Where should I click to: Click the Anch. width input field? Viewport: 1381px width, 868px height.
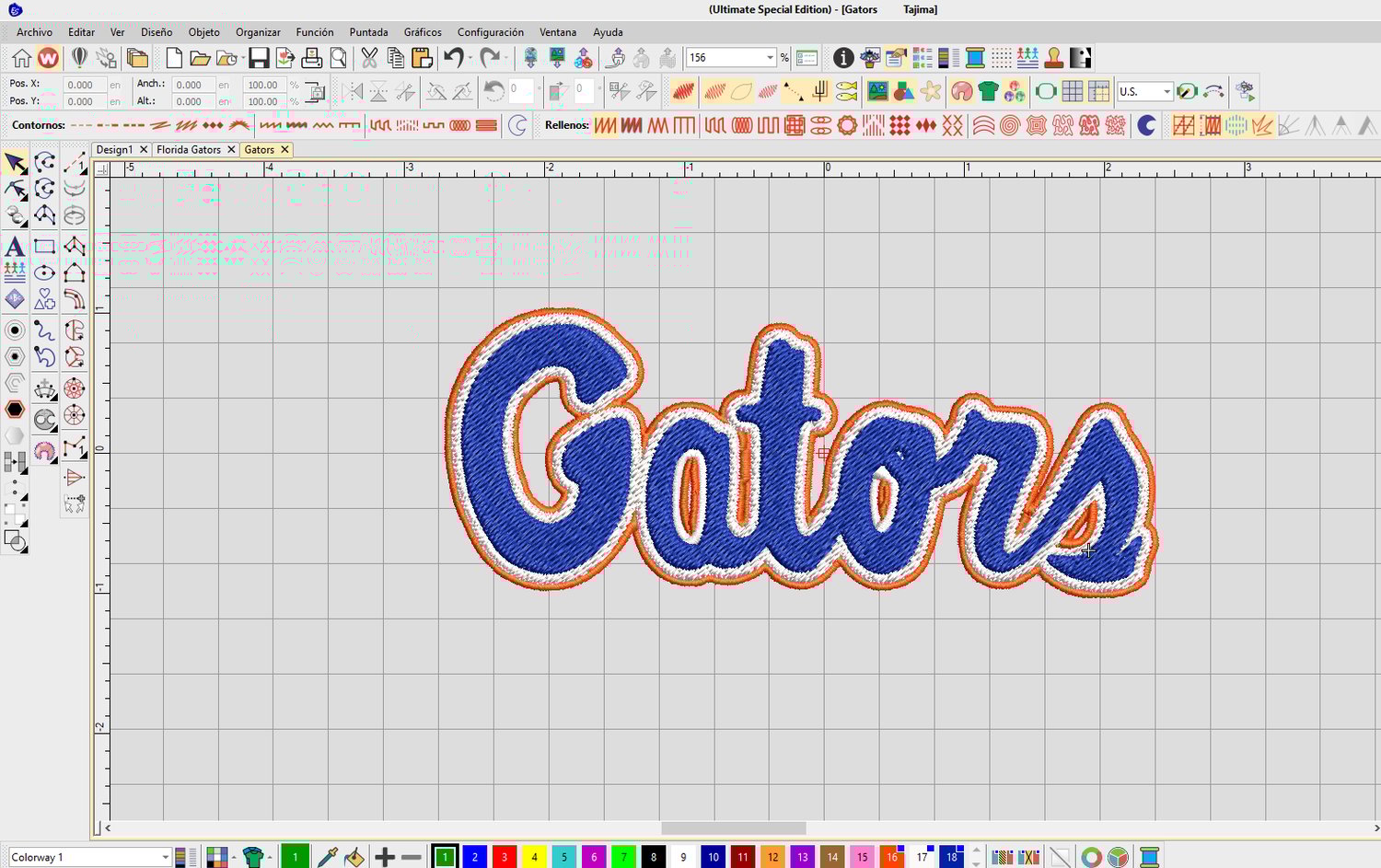coord(193,85)
